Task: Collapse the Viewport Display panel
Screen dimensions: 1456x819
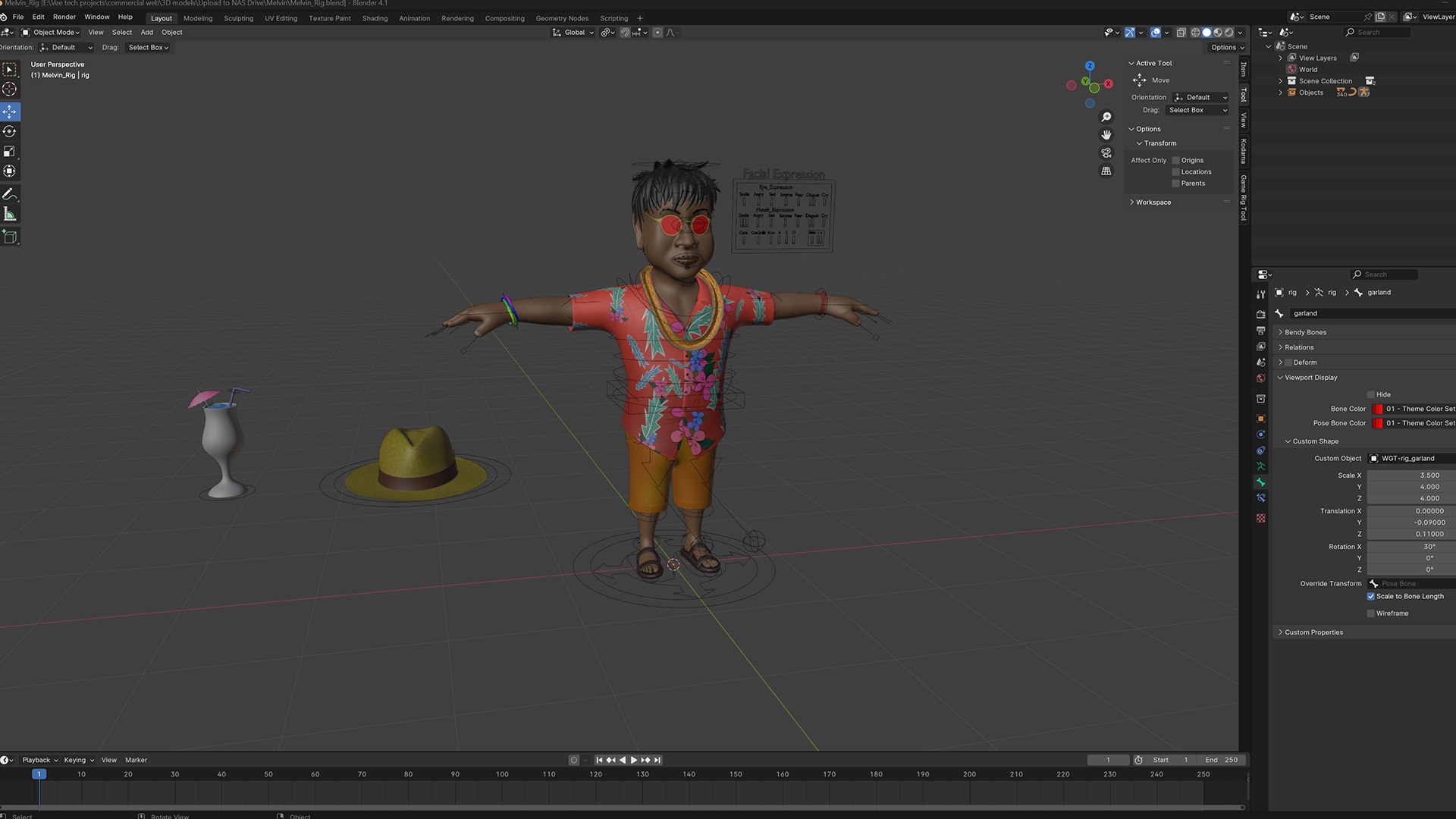Action: pos(1310,378)
